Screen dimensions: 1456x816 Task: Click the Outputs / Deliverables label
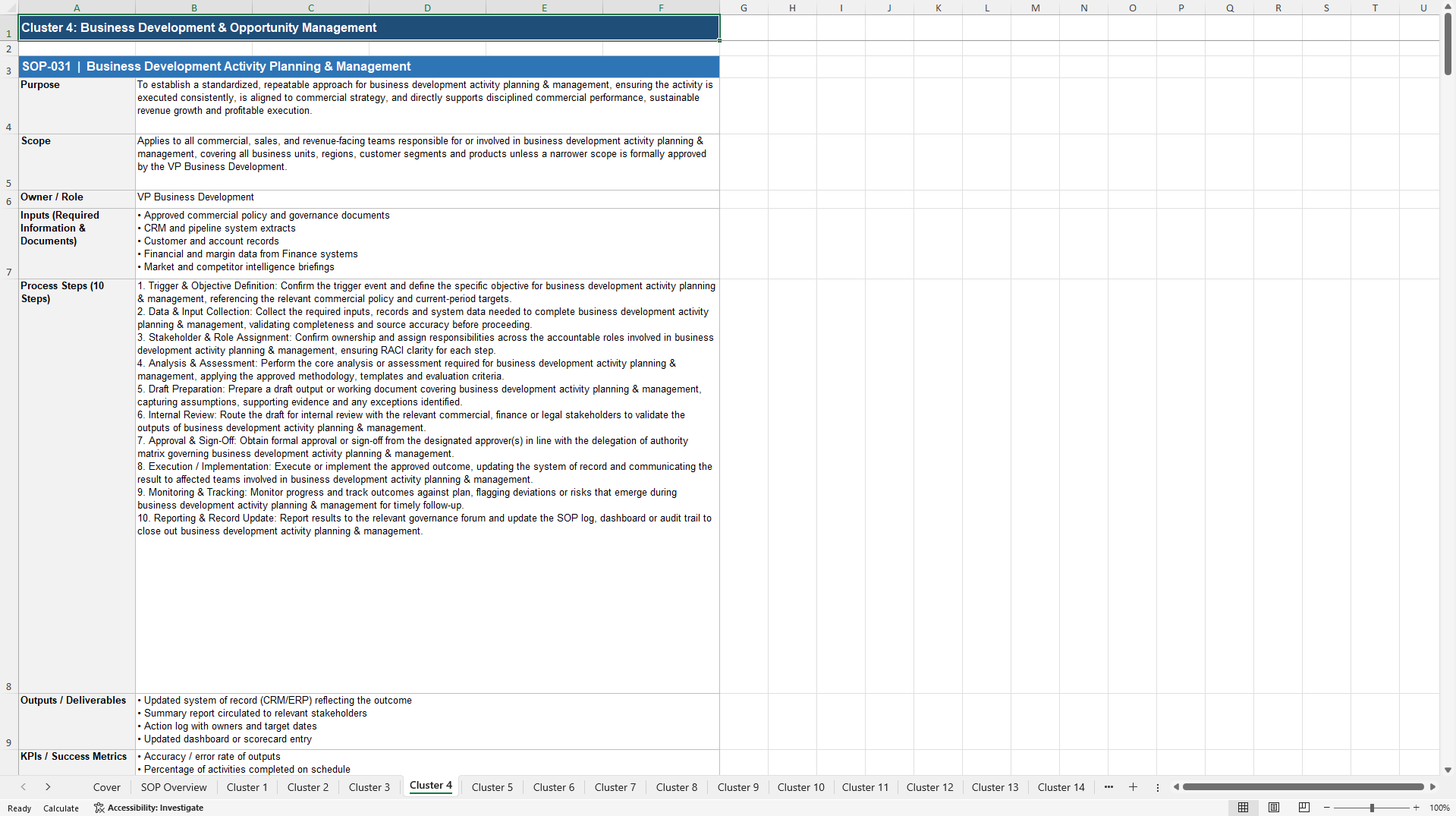77,721
